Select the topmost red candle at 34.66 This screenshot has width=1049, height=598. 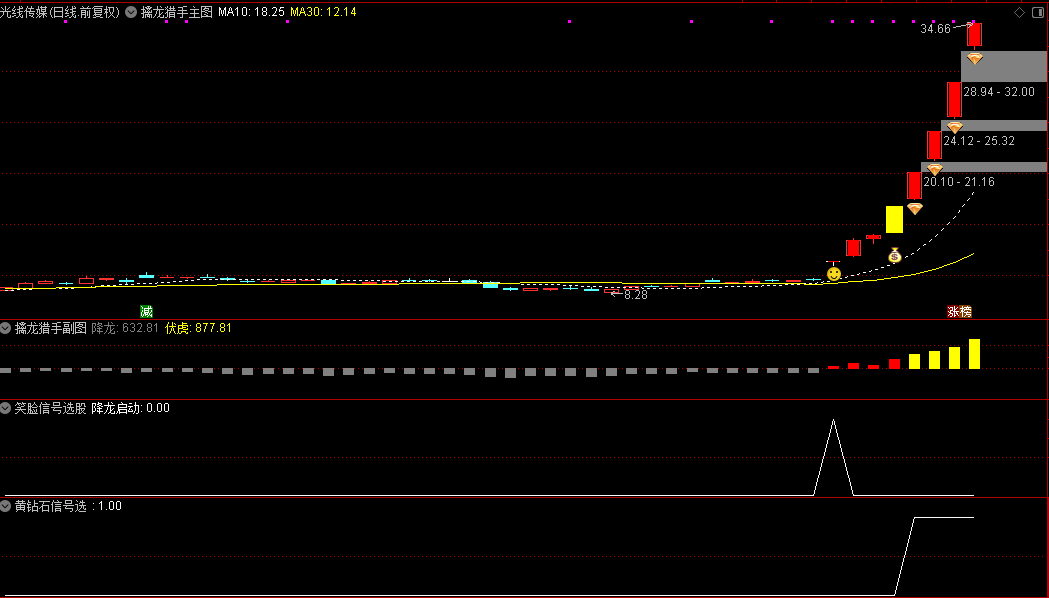tap(975, 34)
